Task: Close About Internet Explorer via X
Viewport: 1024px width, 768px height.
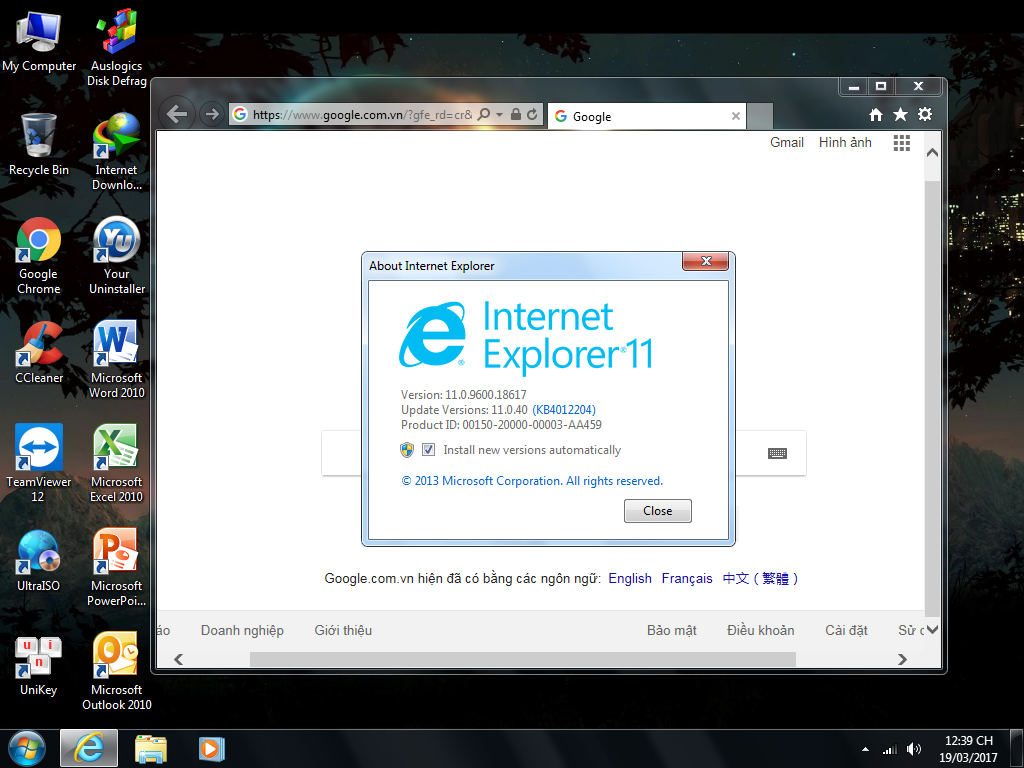Action: (705, 261)
